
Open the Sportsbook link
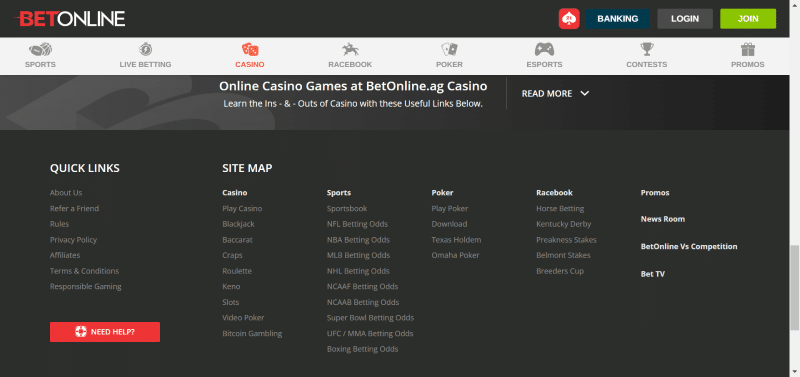tap(347, 208)
